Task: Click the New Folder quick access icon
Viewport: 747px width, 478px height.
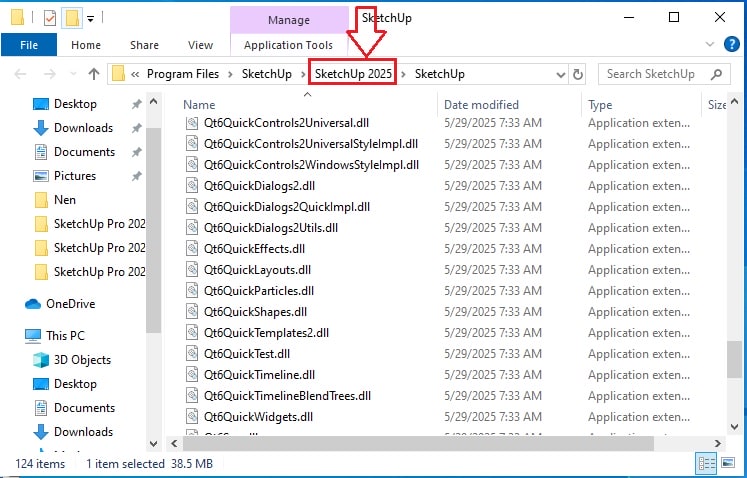Action: coord(72,18)
